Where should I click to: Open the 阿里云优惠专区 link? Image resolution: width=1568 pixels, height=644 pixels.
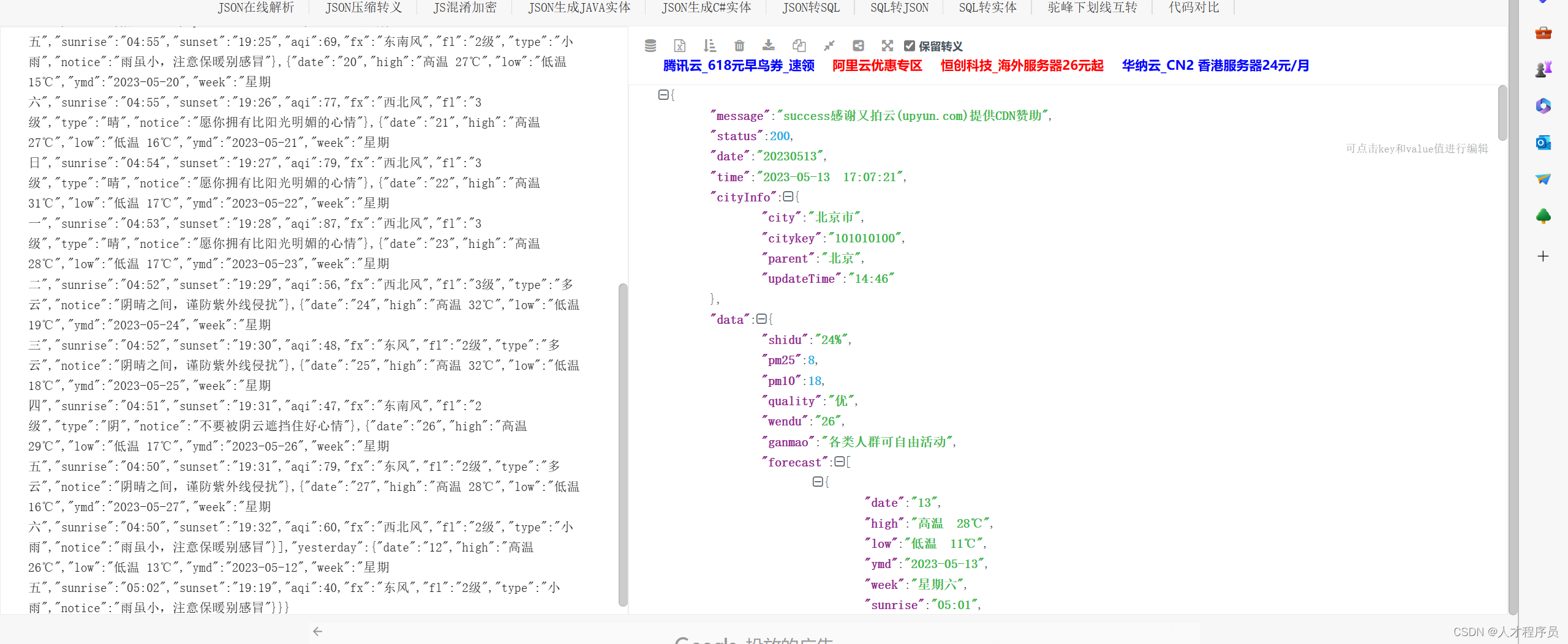[877, 66]
